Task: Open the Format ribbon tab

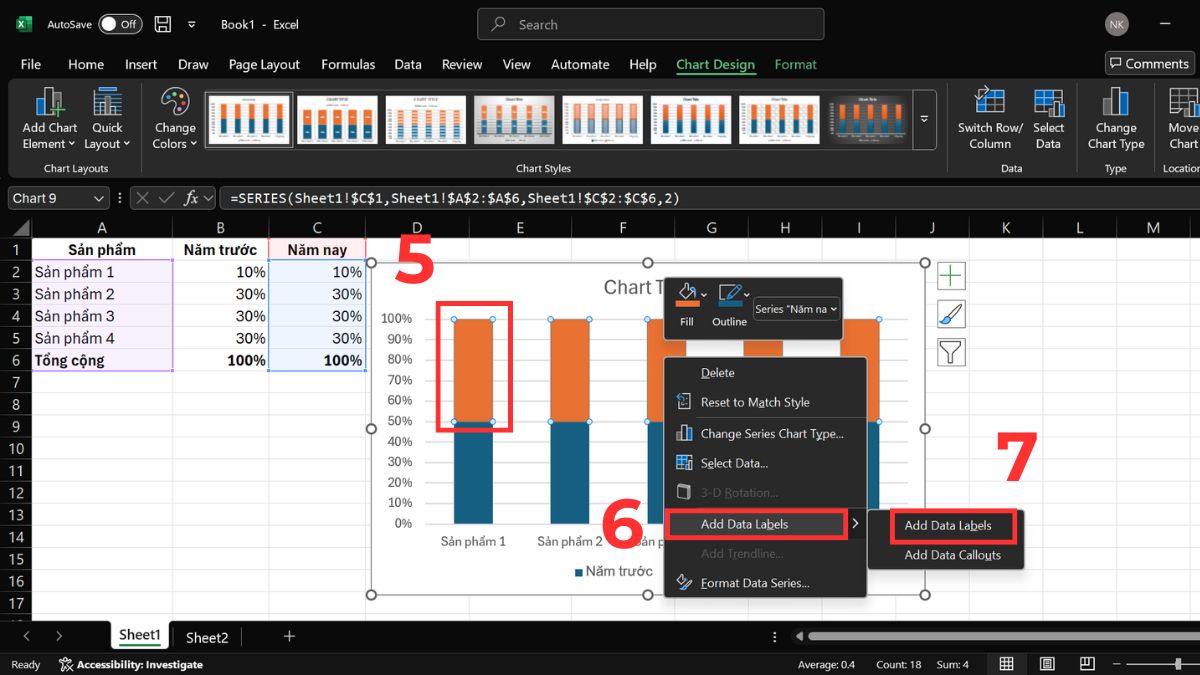Action: pyautogui.click(x=795, y=64)
